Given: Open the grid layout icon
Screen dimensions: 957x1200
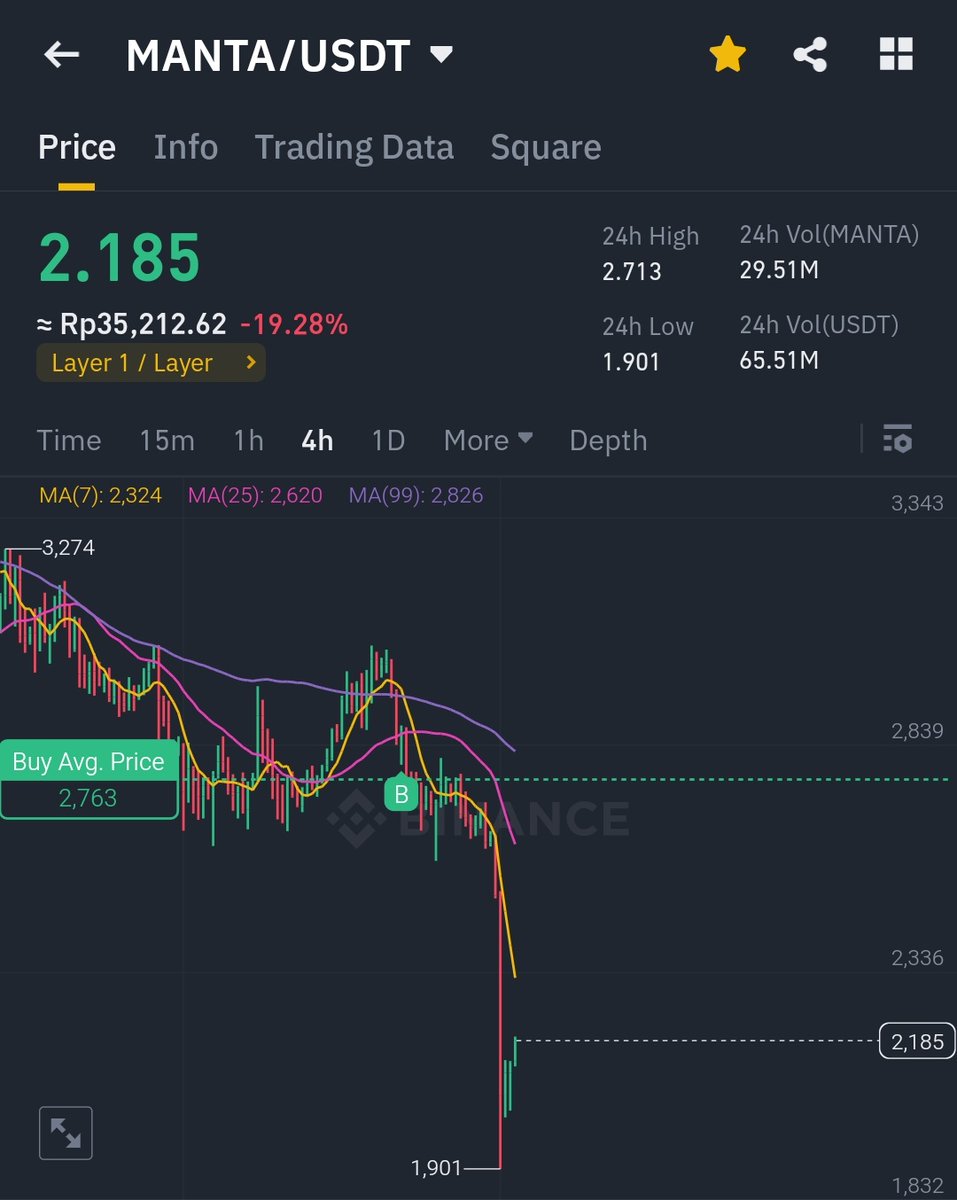Looking at the screenshot, I should 896,55.
